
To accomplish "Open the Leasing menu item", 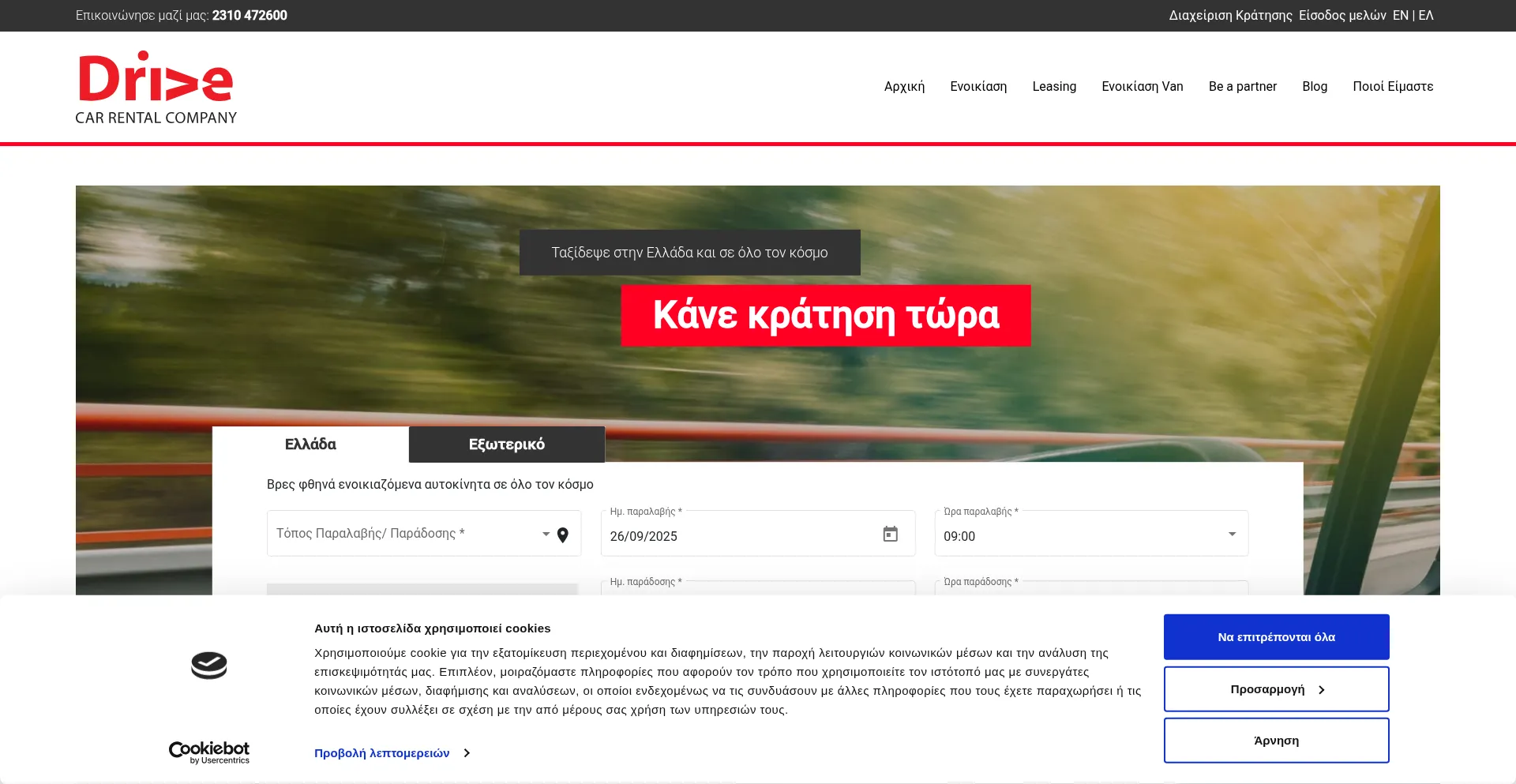I will (1054, 87).
